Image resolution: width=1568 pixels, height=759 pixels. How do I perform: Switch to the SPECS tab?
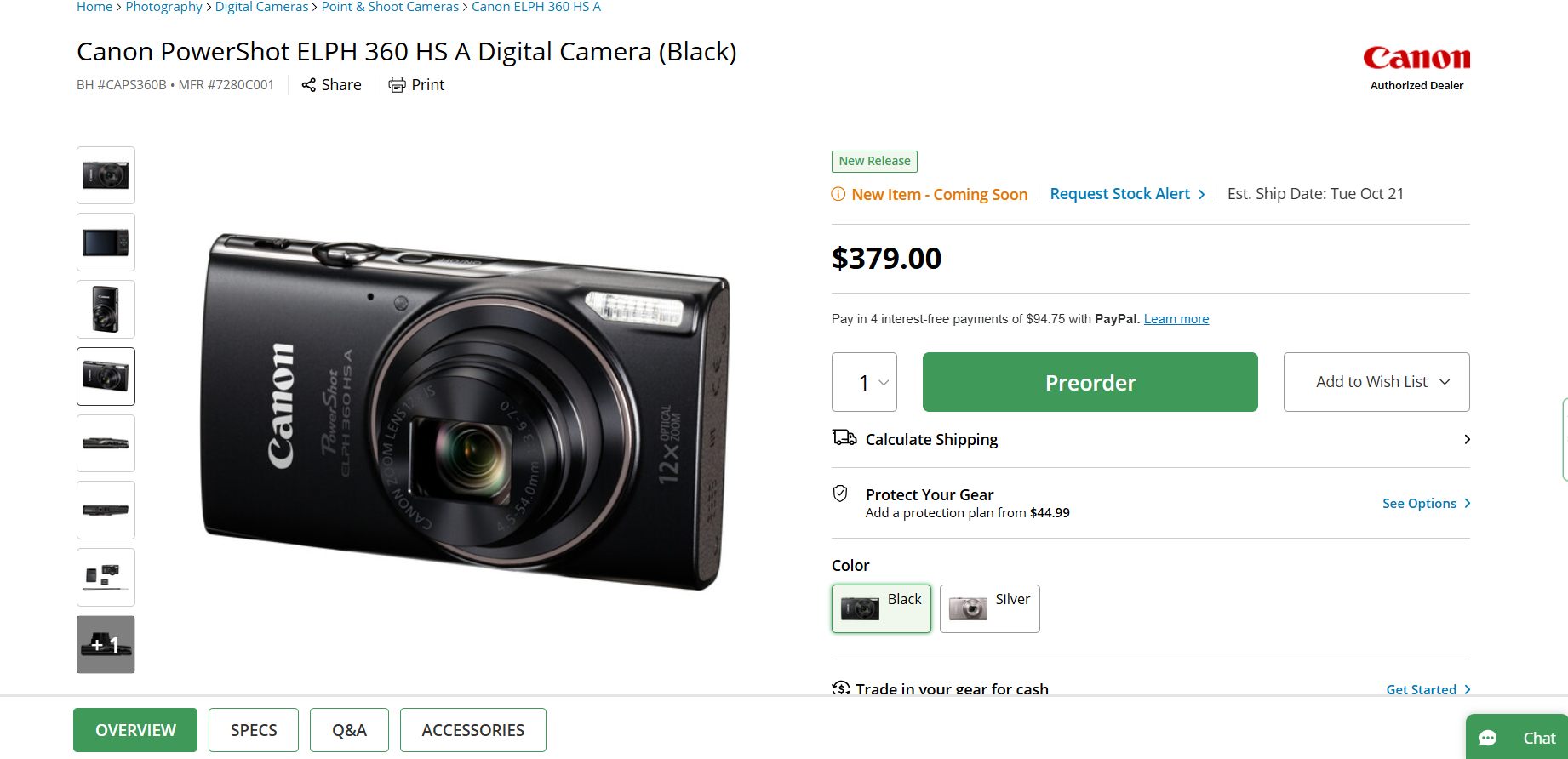[x=254, y=730]
